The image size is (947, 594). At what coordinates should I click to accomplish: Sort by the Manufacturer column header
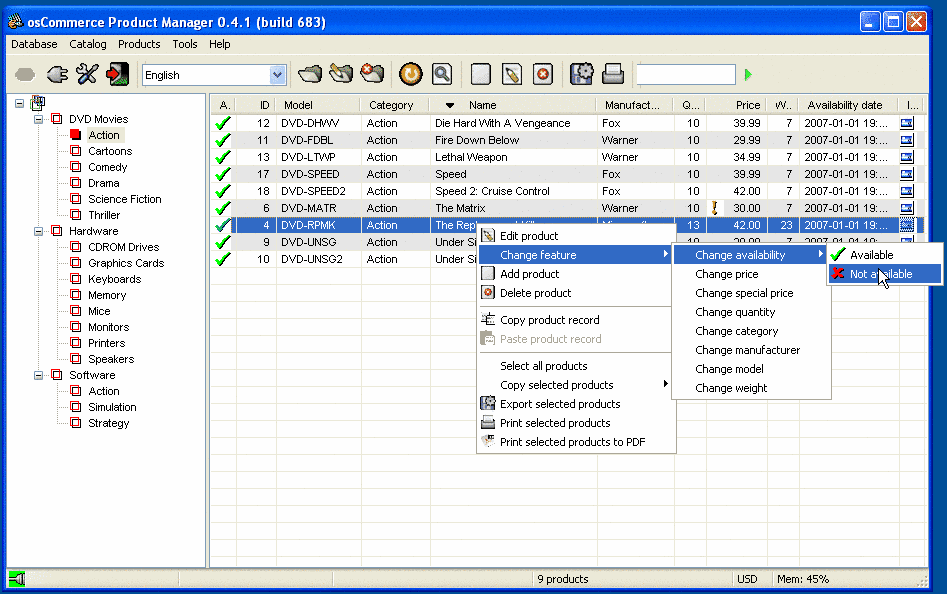tap(635, 105)
